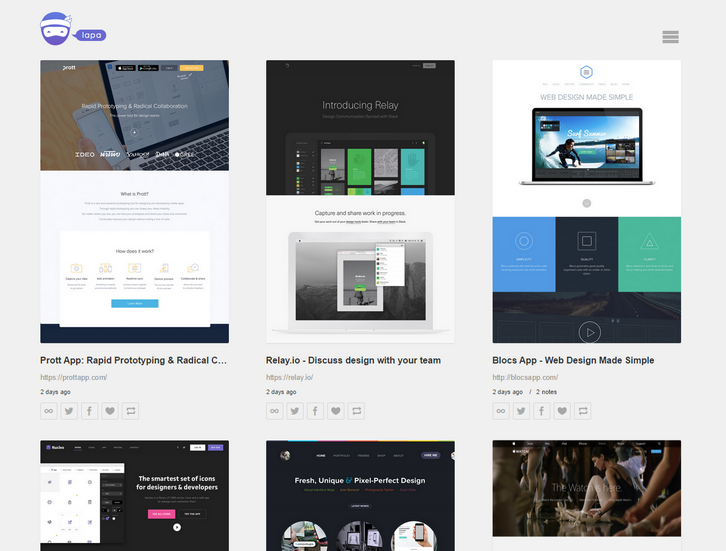Image resolution: width=726 pixels, height=551 pixels.
Task: Reblog the Prott App post
Action: (x=131, y=411)
